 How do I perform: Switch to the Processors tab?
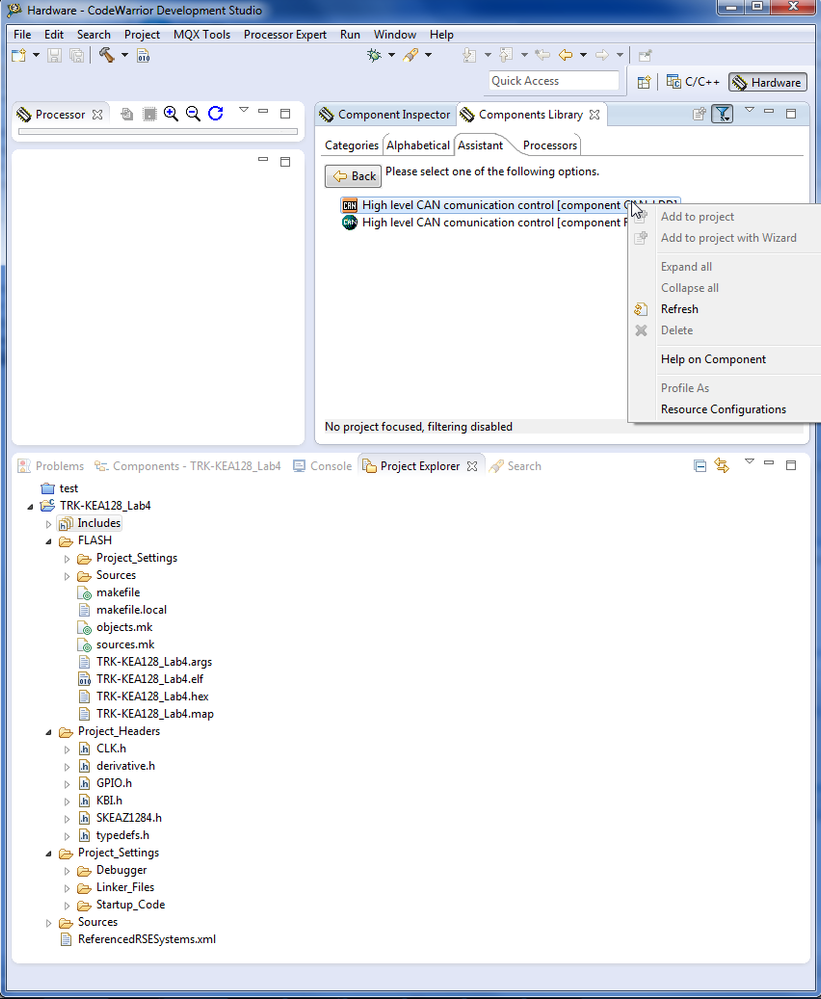coord(550,145)
